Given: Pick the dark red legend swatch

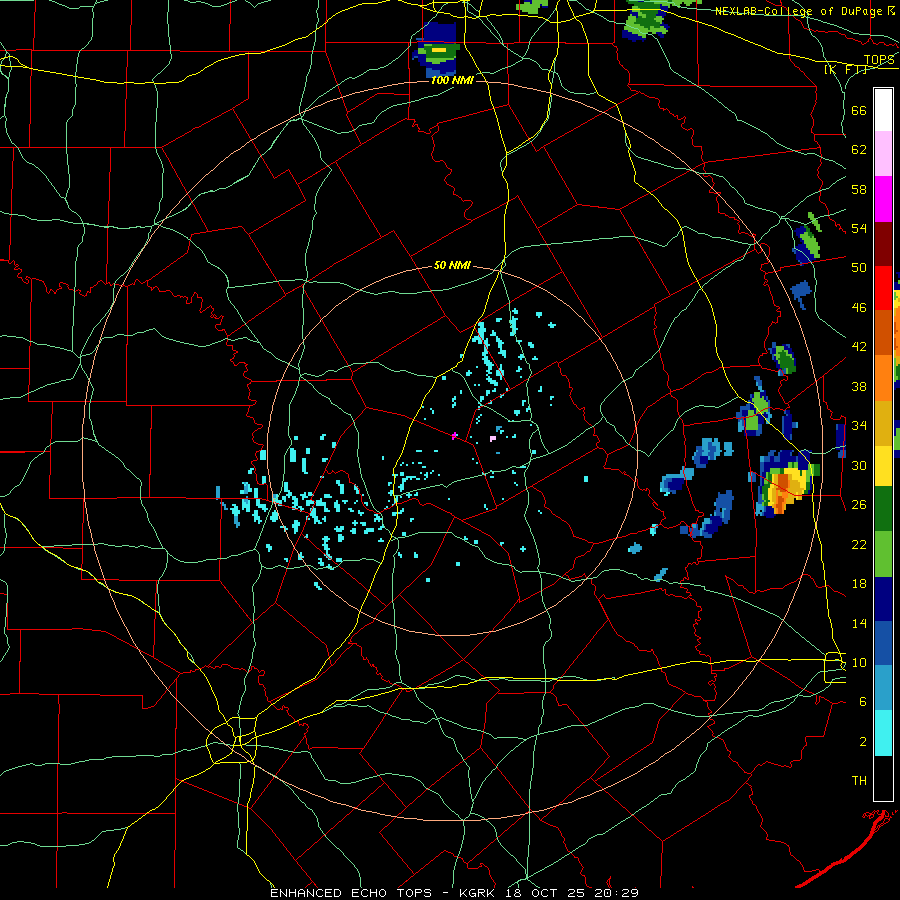Looking at the screenshot, I should [x=883, y=243].
